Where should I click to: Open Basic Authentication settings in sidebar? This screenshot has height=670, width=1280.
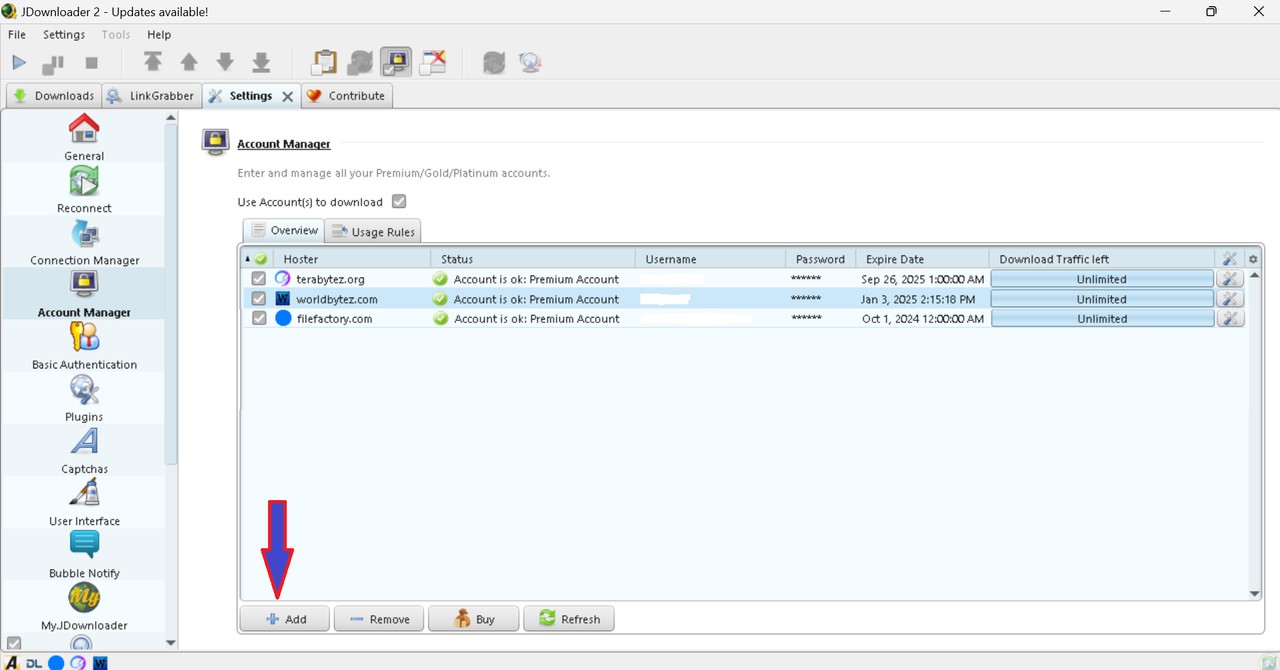(84, 345)
